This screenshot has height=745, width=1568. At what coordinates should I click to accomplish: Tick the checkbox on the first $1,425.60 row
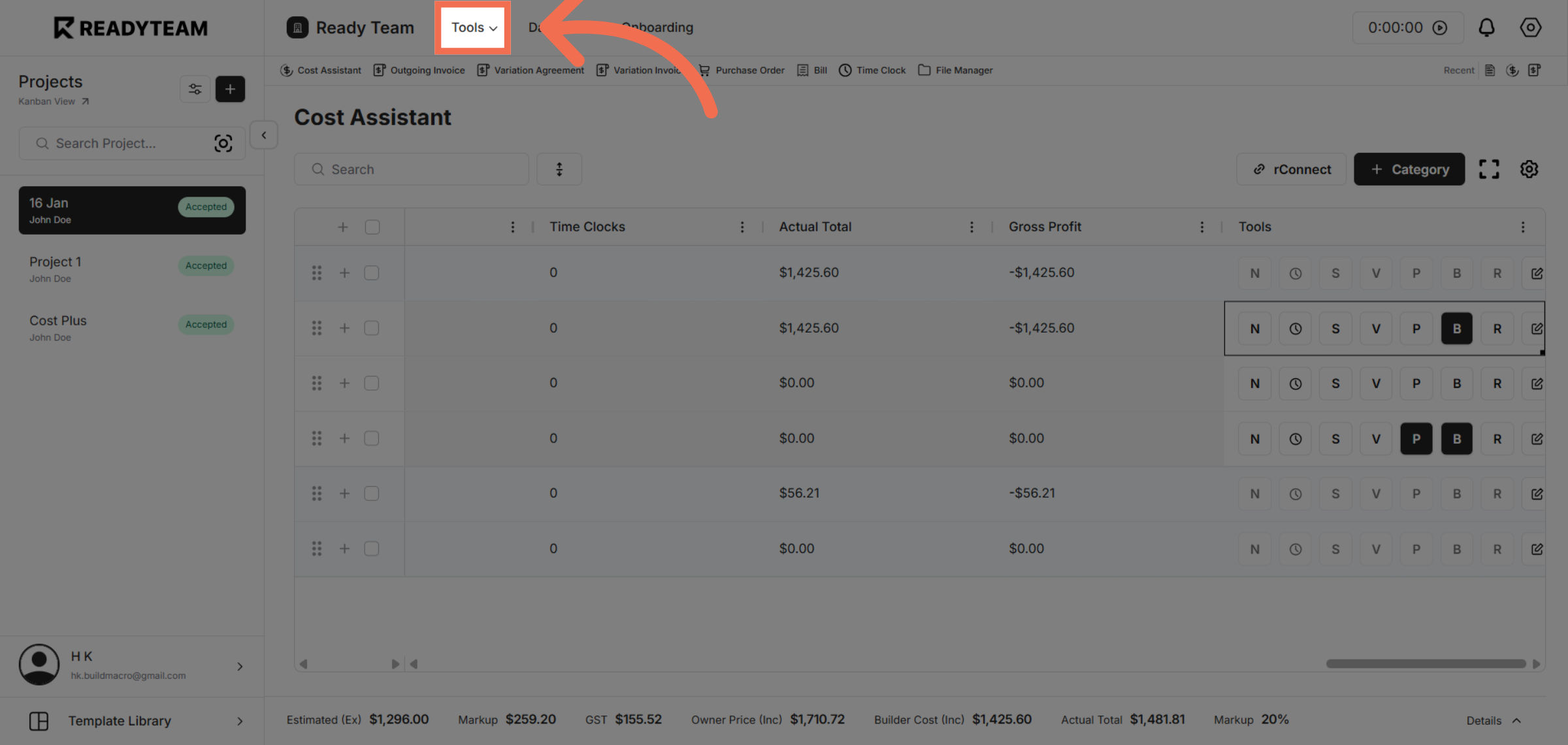(372, 273)
